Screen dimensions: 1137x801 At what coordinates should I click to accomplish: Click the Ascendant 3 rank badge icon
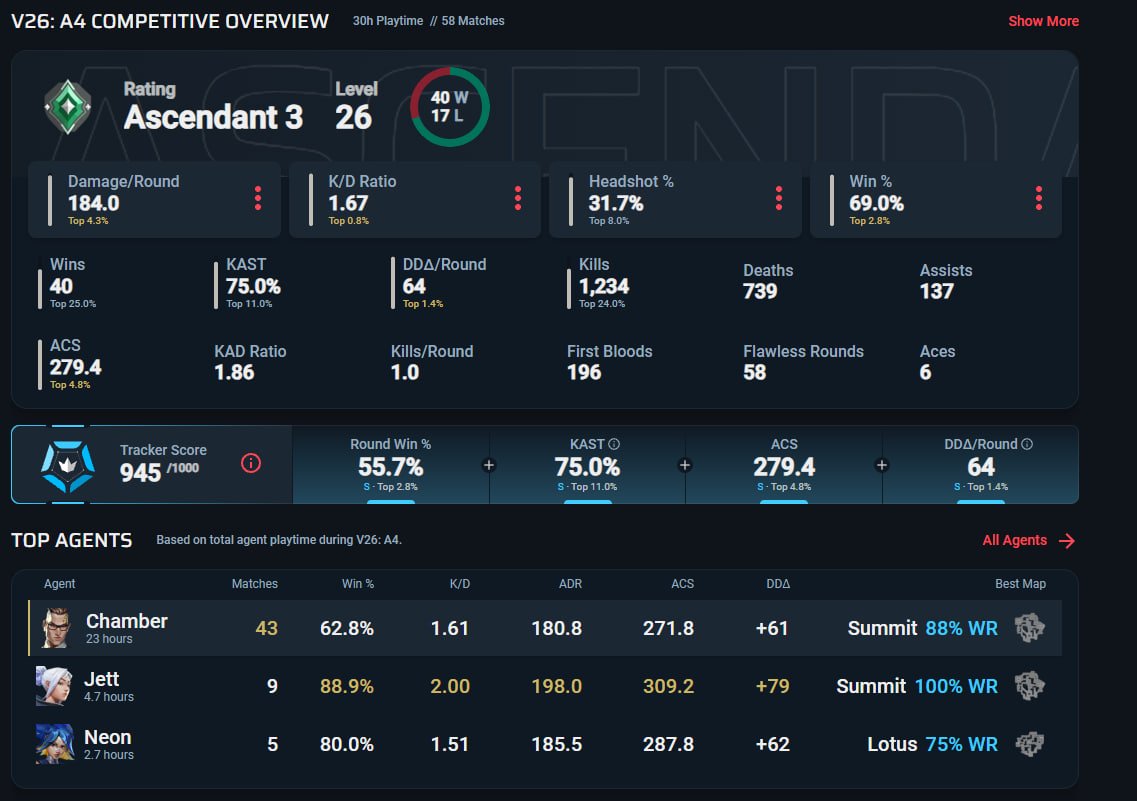pyautogui.click(x=67, y=107)
